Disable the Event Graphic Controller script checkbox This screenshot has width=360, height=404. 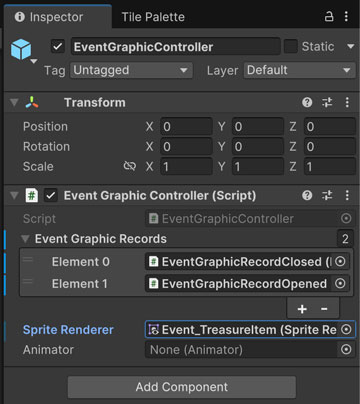(51, 195)
